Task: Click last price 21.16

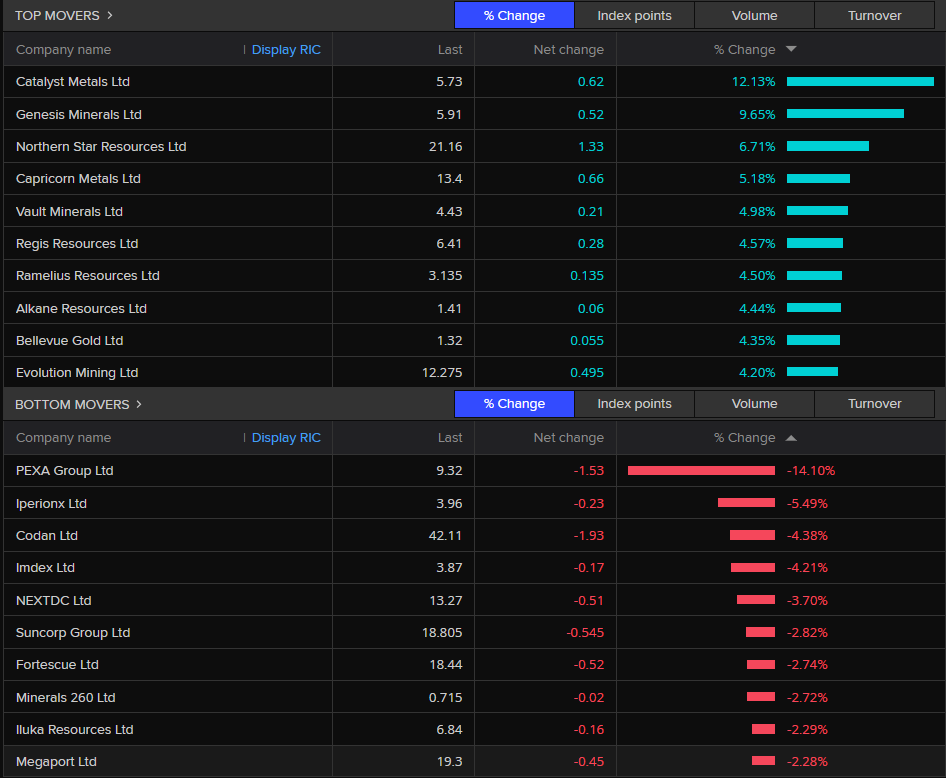Action: pyautogui.click(x=445, y=147)
